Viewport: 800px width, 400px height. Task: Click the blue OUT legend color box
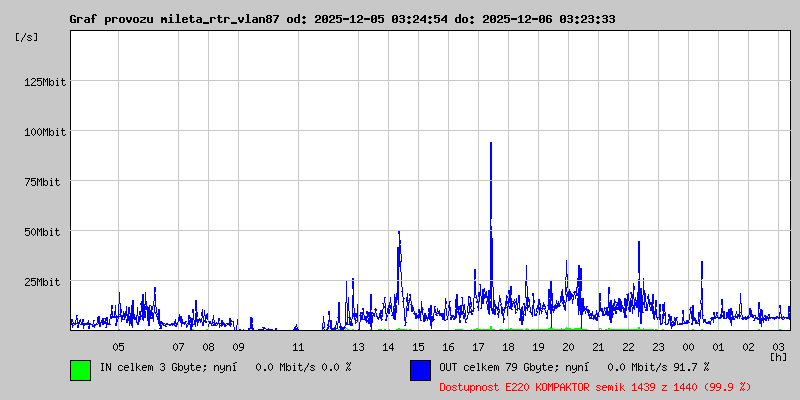point(420,370)
